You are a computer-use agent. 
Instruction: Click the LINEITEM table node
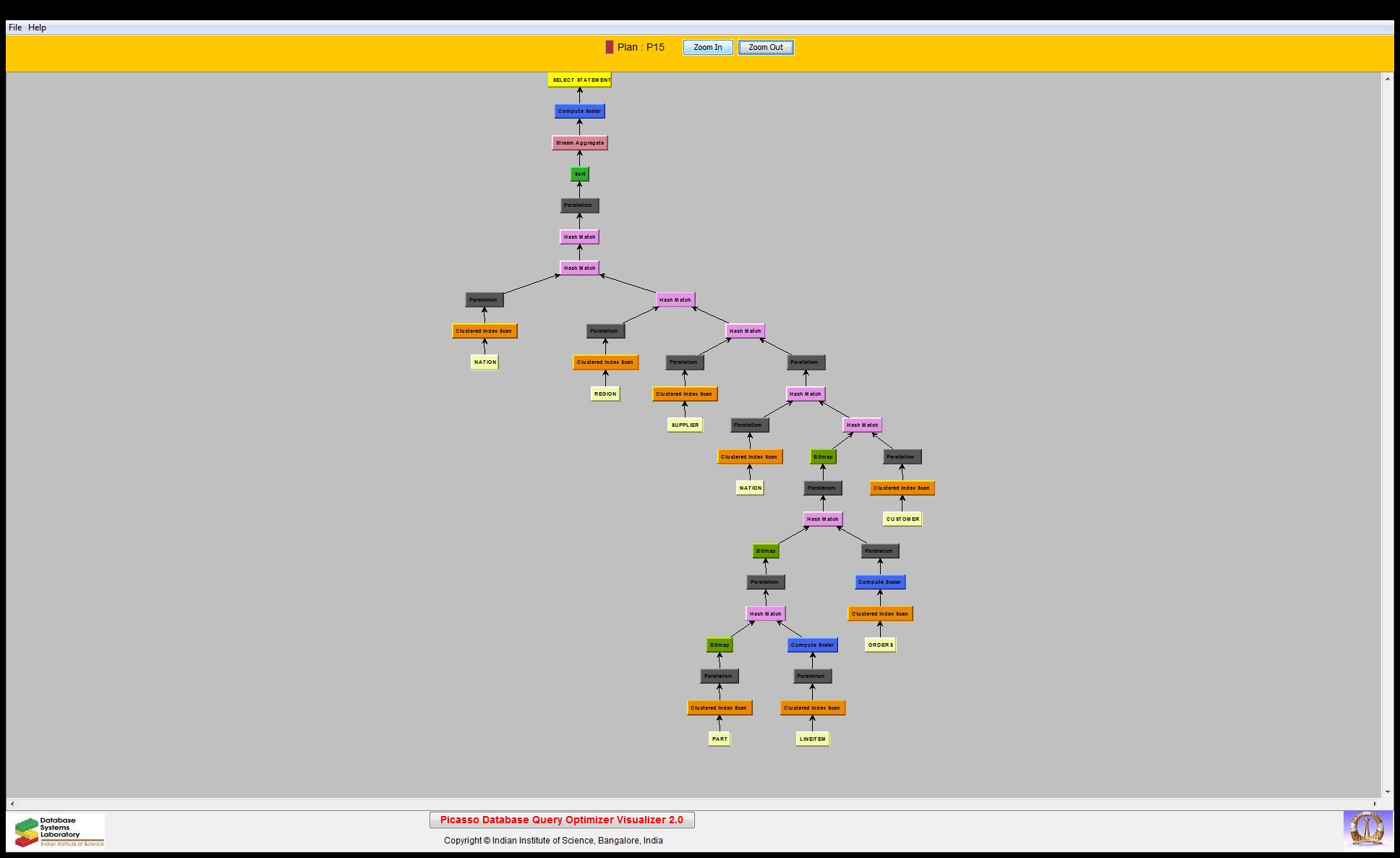(x=812, y=739)
